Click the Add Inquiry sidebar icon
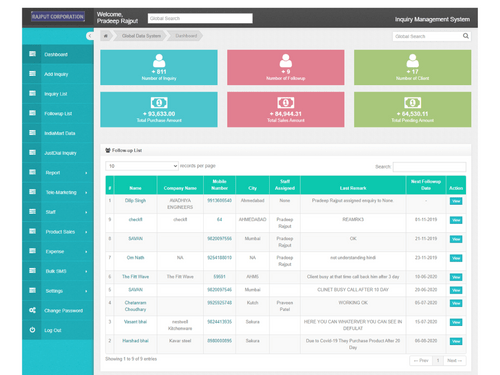The image size is (500, 375). 32,74
